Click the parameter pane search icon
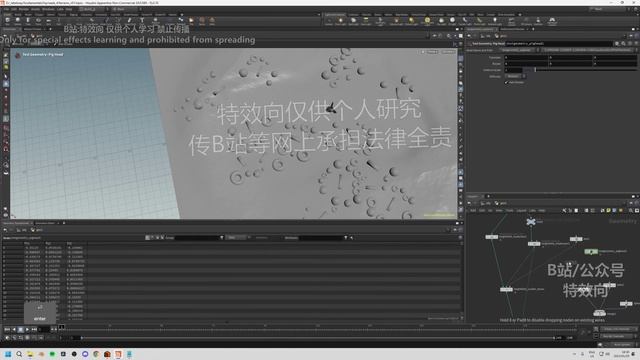The image size is (640, 360). point(623,43)
